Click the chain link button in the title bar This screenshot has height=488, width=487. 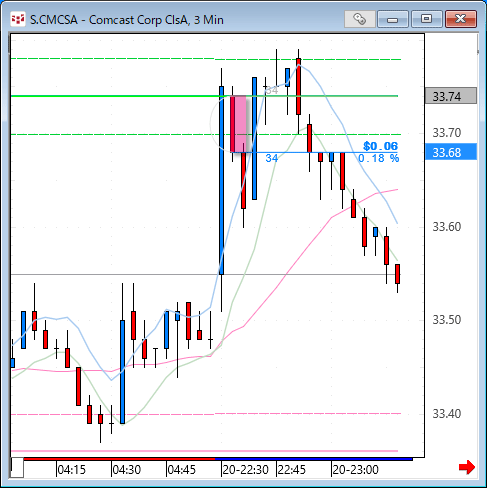pyautogui.click(x=359, y=19)
